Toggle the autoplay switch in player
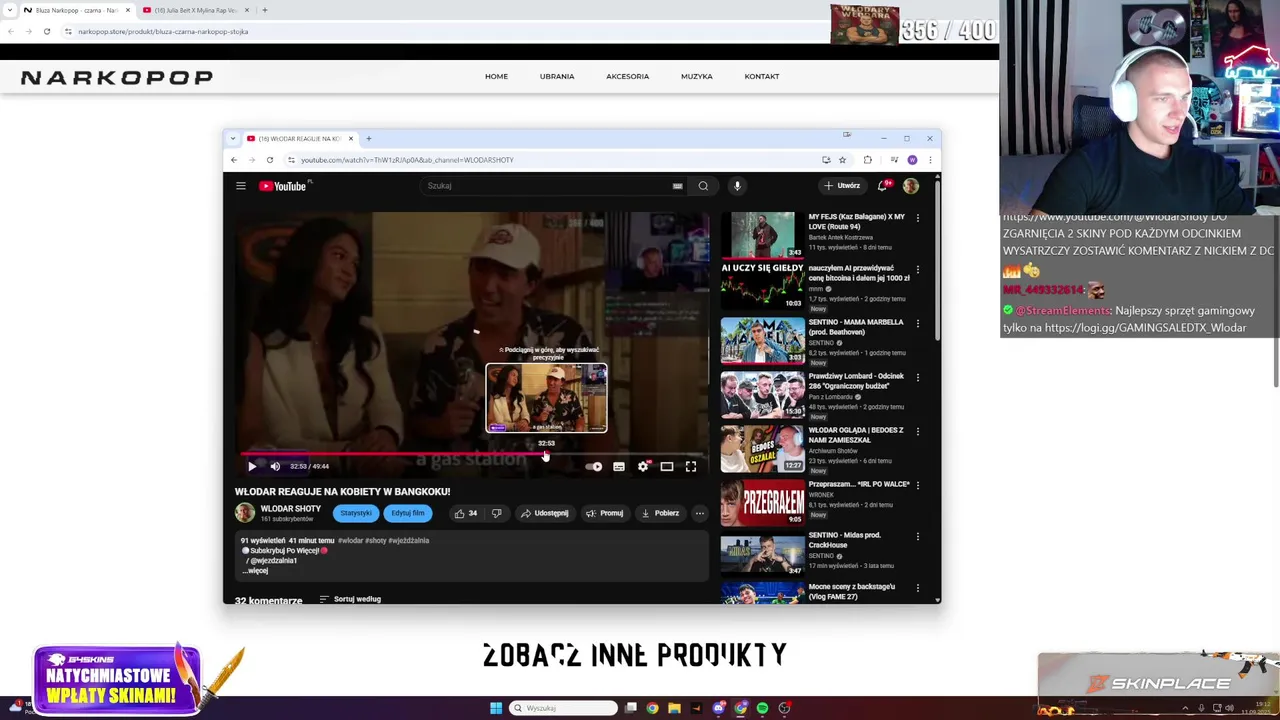The height and width of the screenshot is (720, 1280). pos(594,466)
